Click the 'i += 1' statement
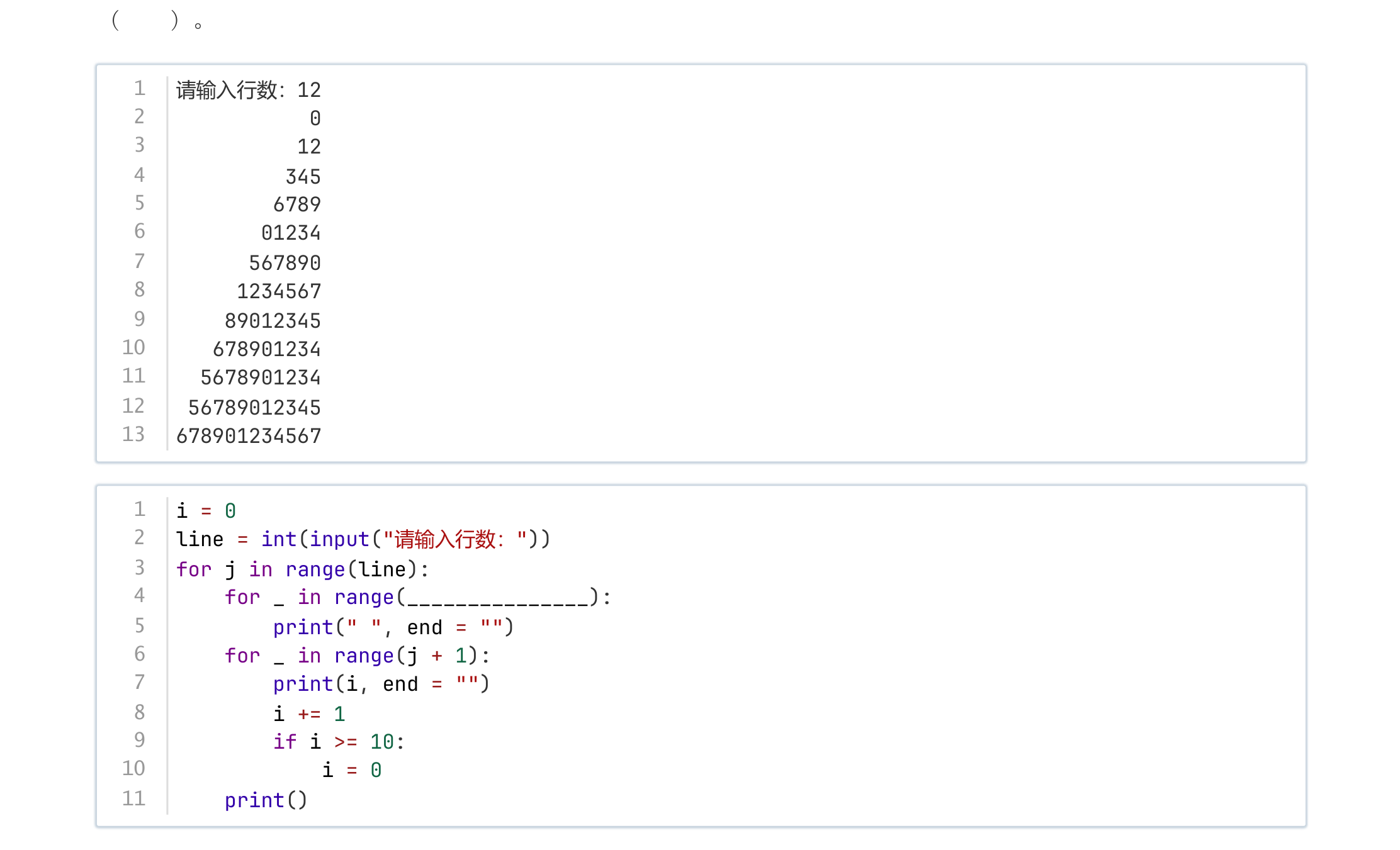 tap(309, 714)
